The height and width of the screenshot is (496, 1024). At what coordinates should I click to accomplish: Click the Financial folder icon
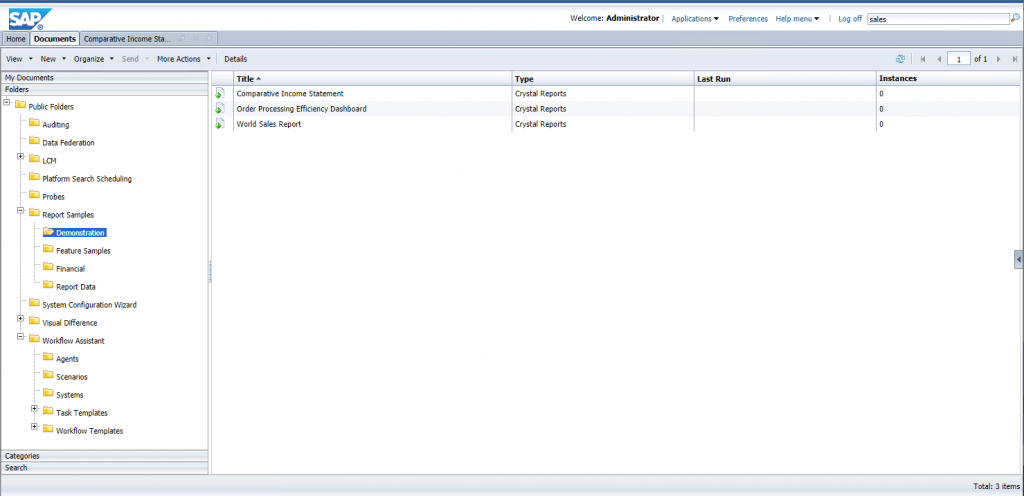48,268
